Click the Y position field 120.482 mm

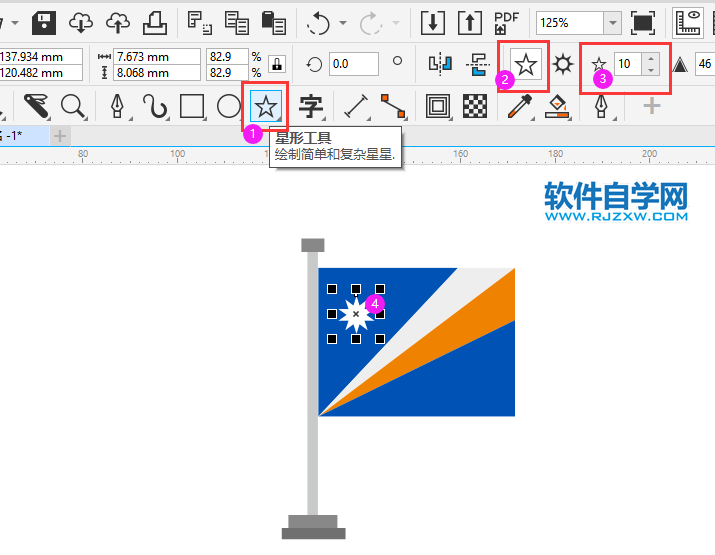[x=41, y=73]
